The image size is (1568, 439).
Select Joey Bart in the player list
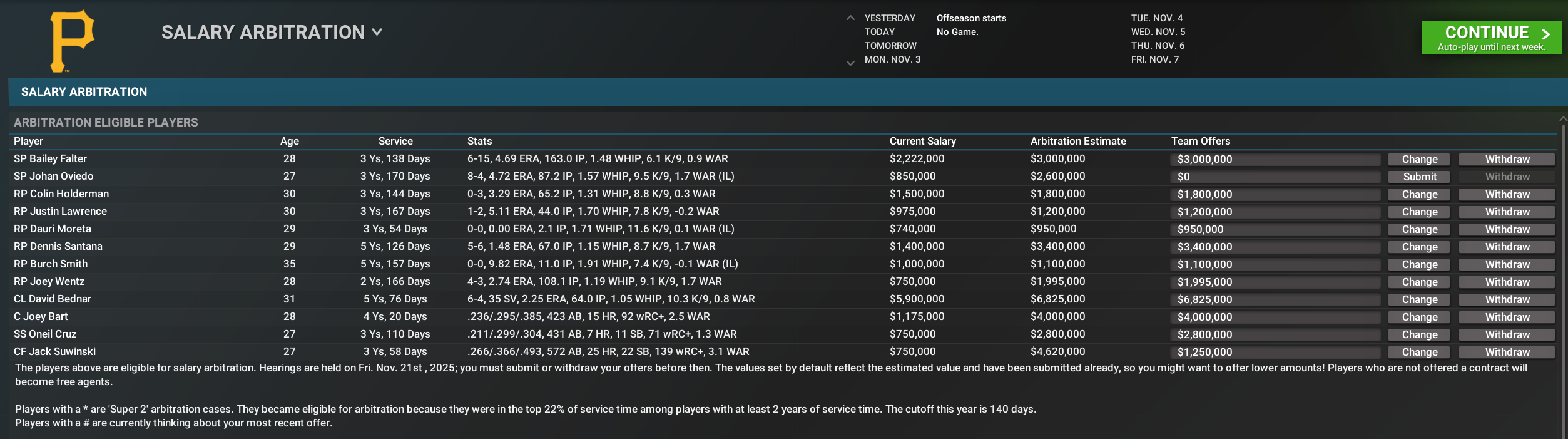[41, 317]
